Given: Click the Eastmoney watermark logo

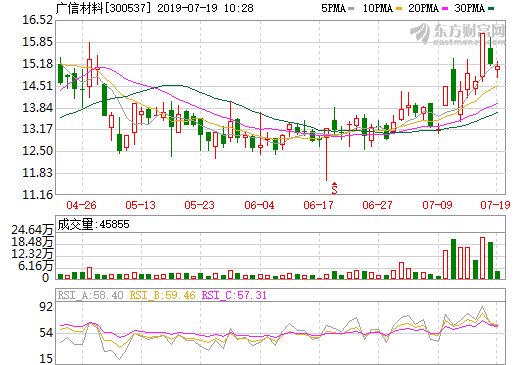Looking at the screenshot, I should [x=457, y=33].
